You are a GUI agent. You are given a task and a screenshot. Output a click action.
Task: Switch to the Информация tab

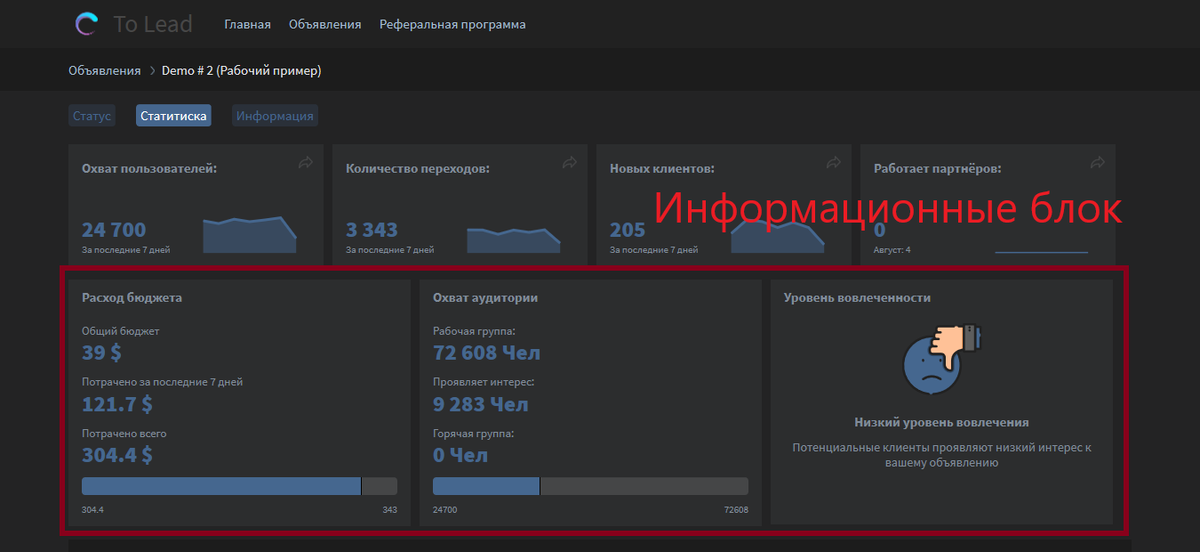(x=275, y=116)
